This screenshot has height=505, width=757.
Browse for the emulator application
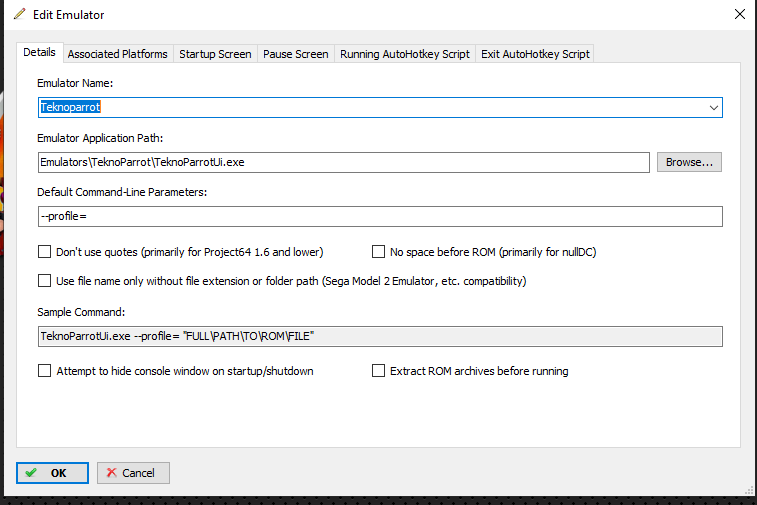tap(689, 162)
